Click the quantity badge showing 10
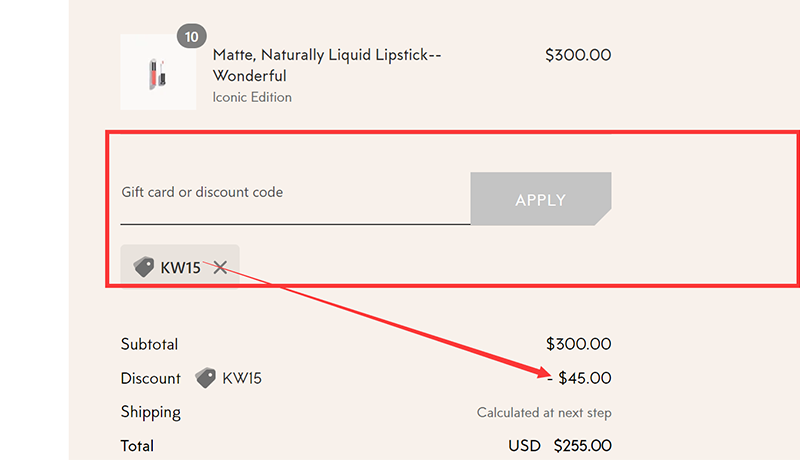Image resolution: width=800 pixels, height=460 pixels. pyautogui.click(x=191, y=37)
